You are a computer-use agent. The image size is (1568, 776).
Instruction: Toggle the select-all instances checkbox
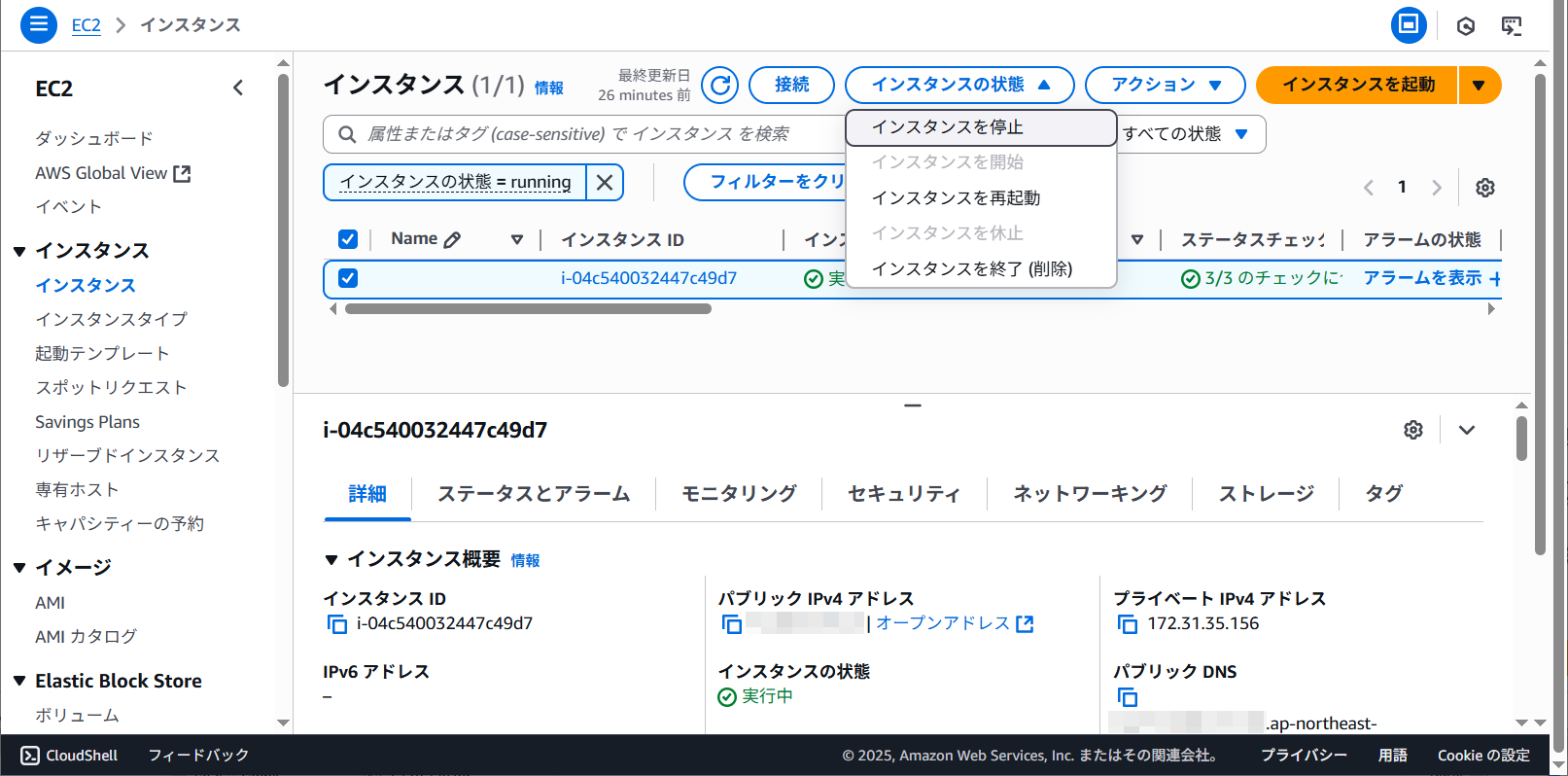click(348, 239)
